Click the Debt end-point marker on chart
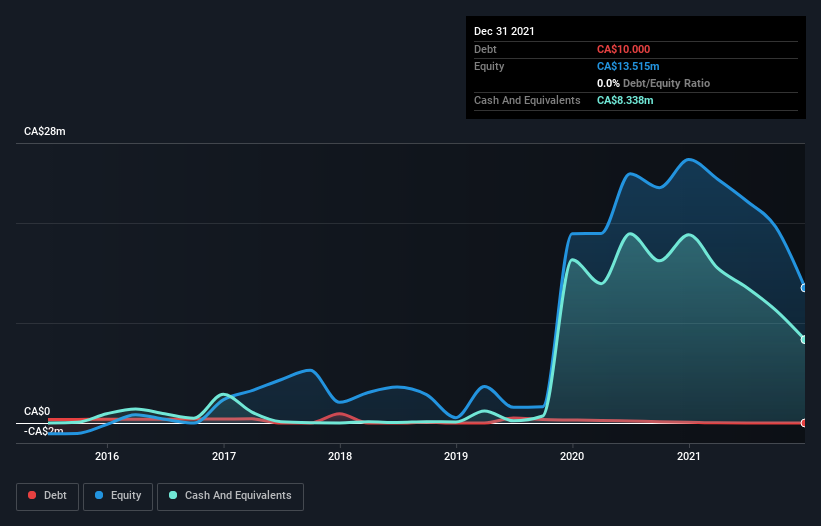This screenshot has height=526, width=821. (804, 423)
